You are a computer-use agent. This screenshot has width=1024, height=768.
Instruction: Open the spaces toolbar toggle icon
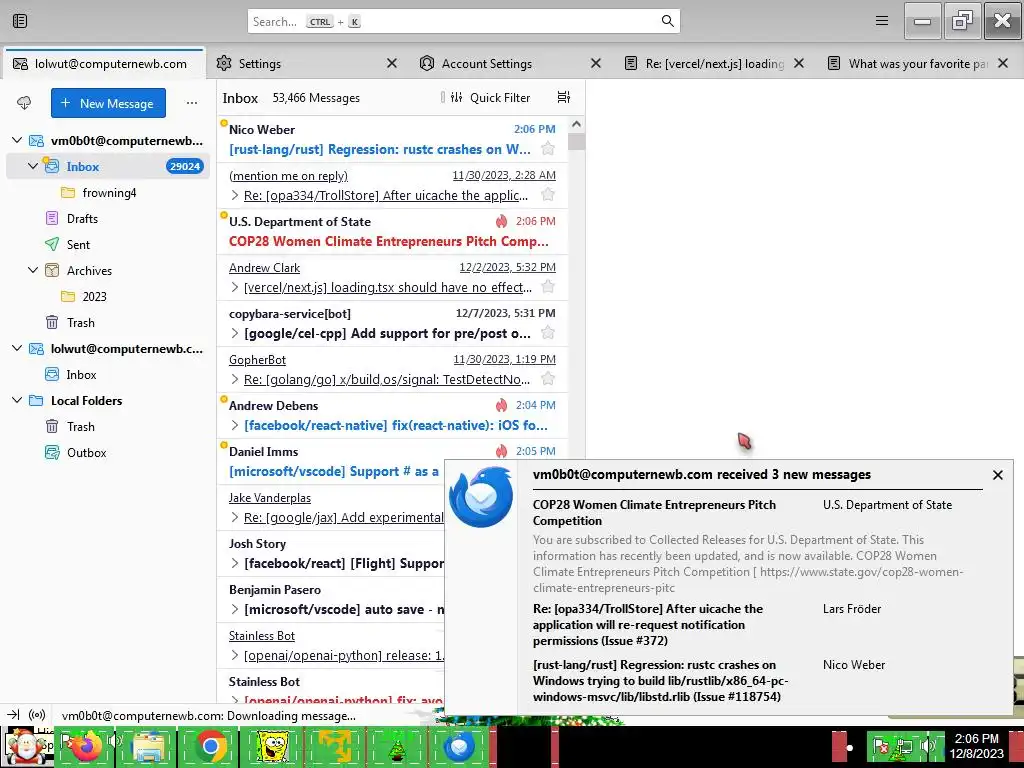(x=20, y=21)
